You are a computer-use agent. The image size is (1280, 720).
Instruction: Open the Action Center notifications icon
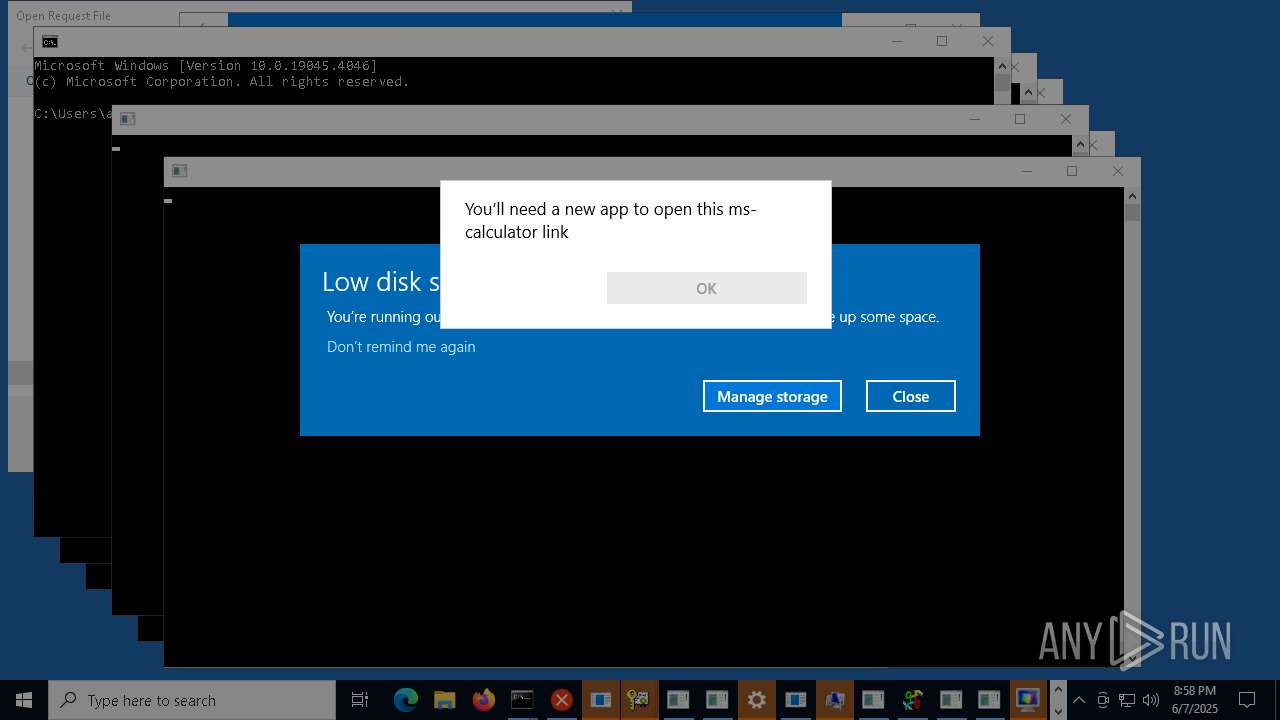click(1247, 700)
